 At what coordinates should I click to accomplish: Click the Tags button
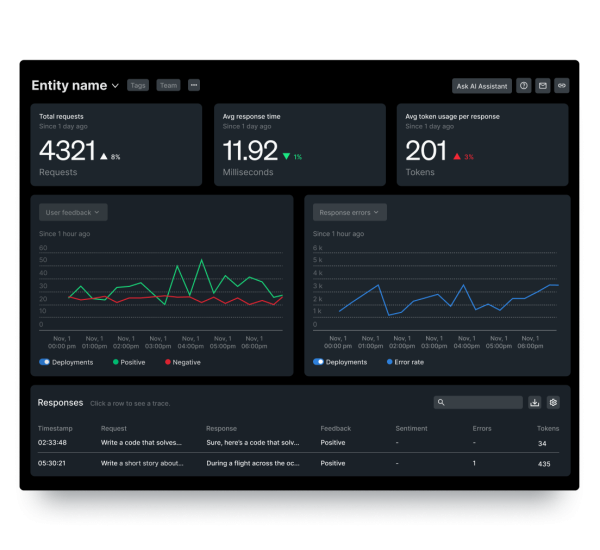[x=138, y=86]
